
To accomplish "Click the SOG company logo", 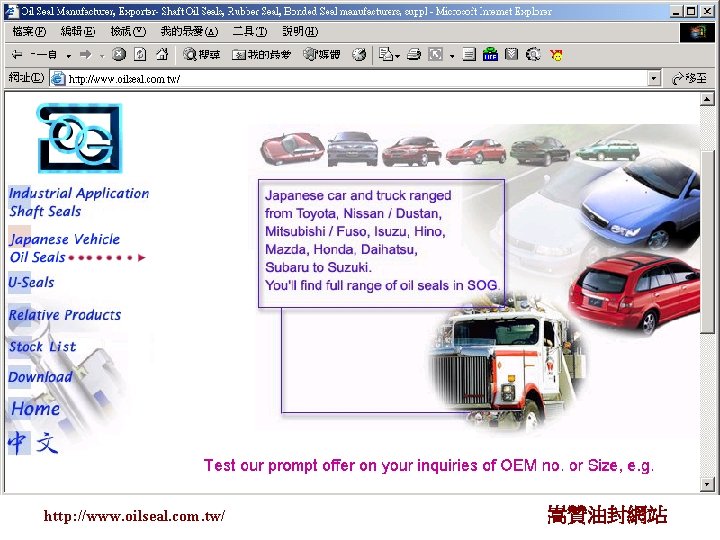I will [79, 138].
